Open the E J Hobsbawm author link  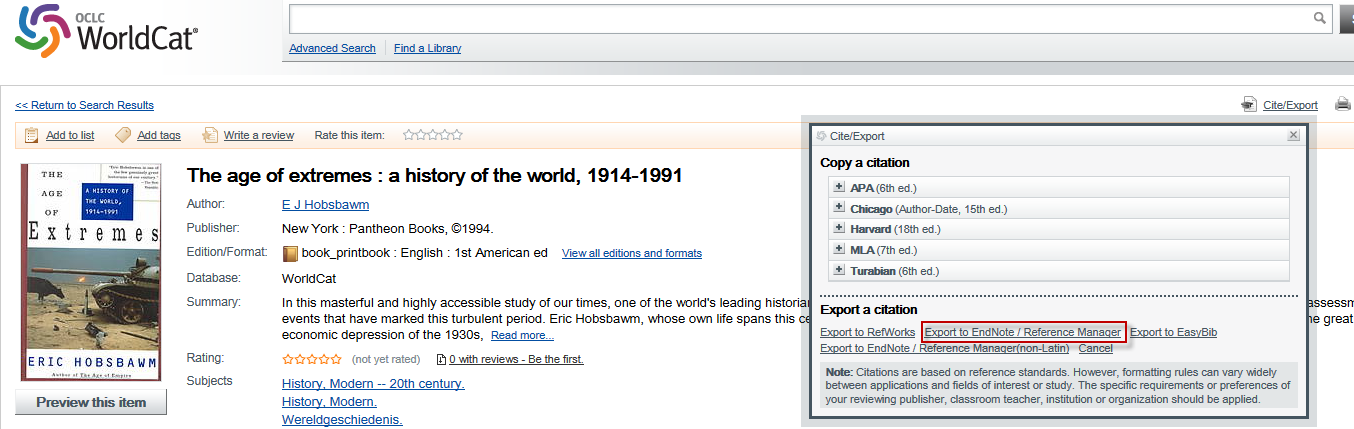(325, 205)
